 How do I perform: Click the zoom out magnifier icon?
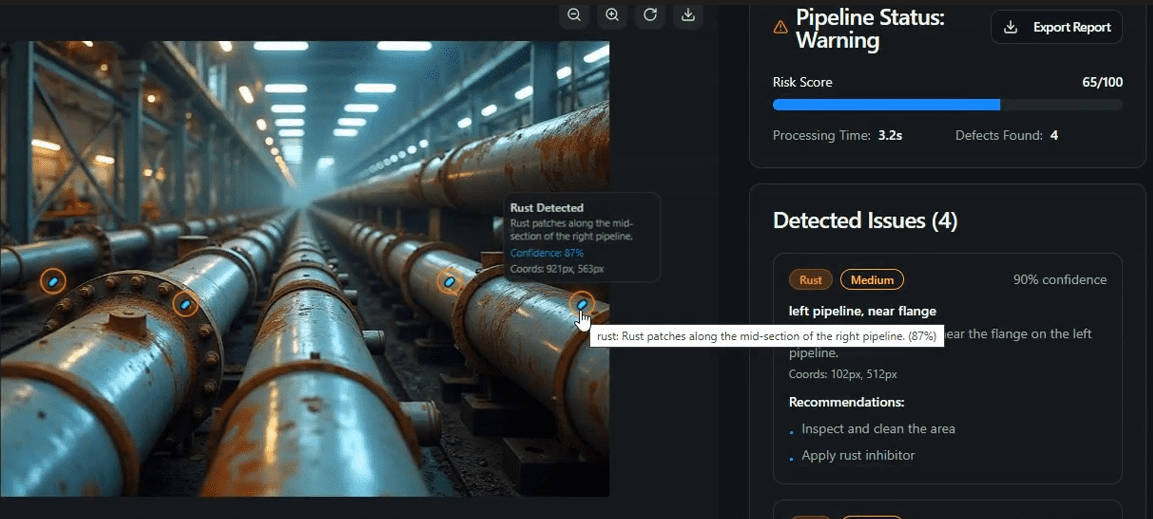pos(574,15)
